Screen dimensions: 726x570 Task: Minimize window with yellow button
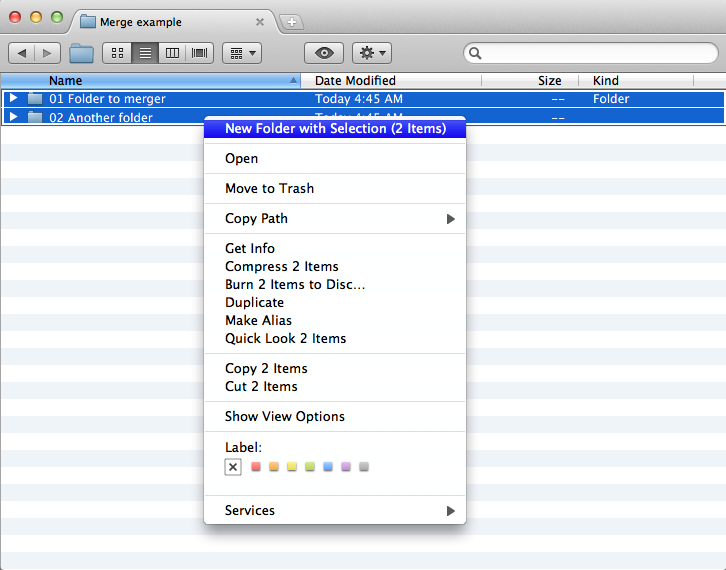36,17
